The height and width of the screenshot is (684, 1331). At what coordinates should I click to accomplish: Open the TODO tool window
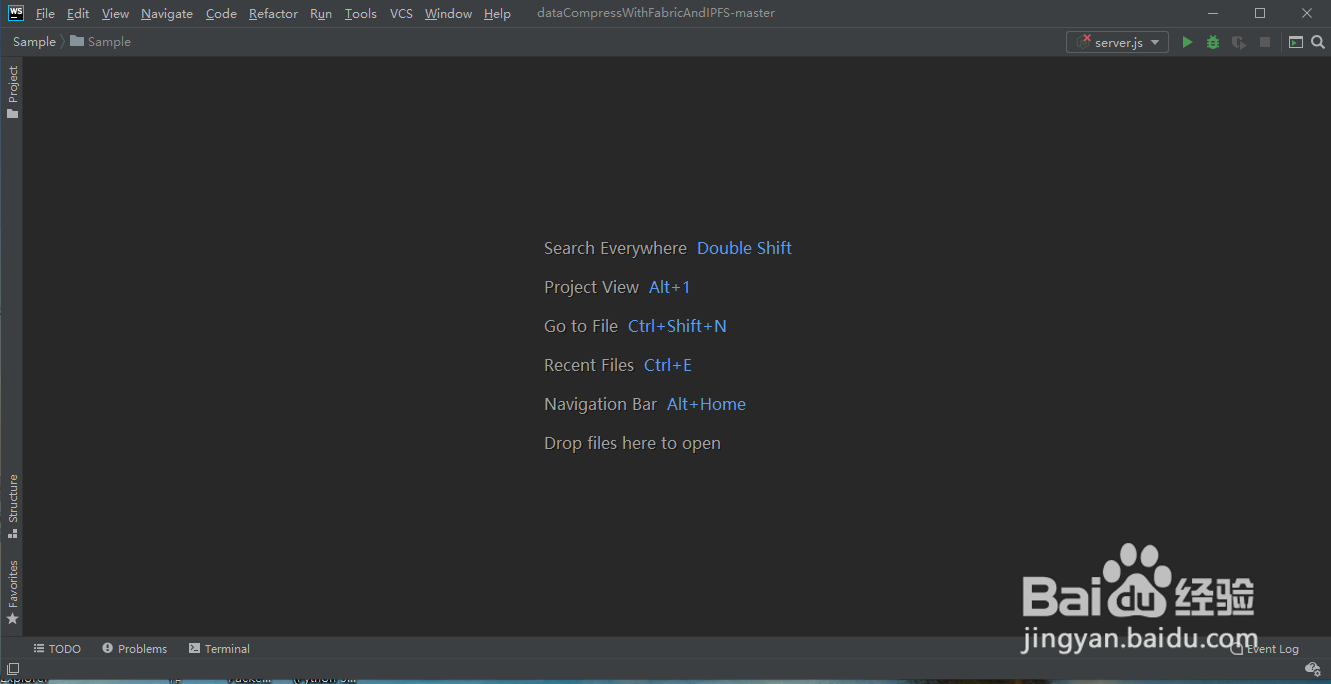point(57,649)
